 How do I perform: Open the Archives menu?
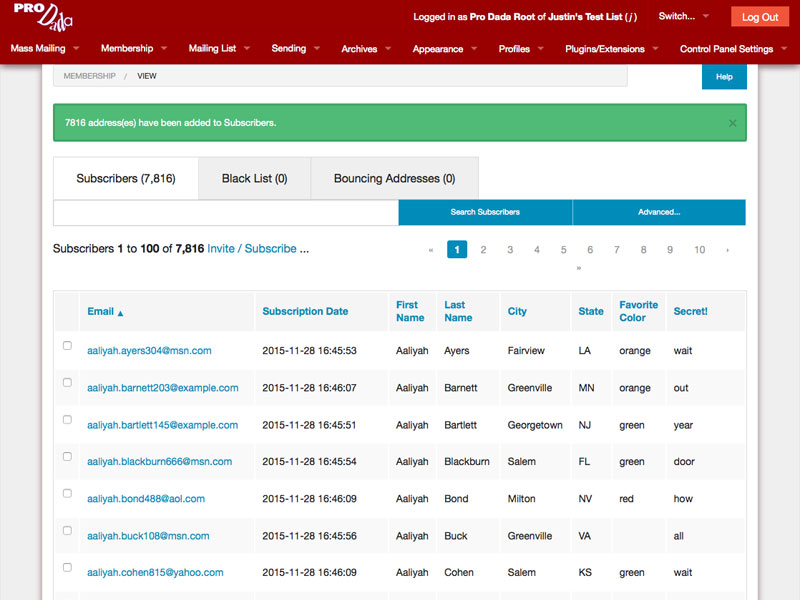tap(358, 47)
